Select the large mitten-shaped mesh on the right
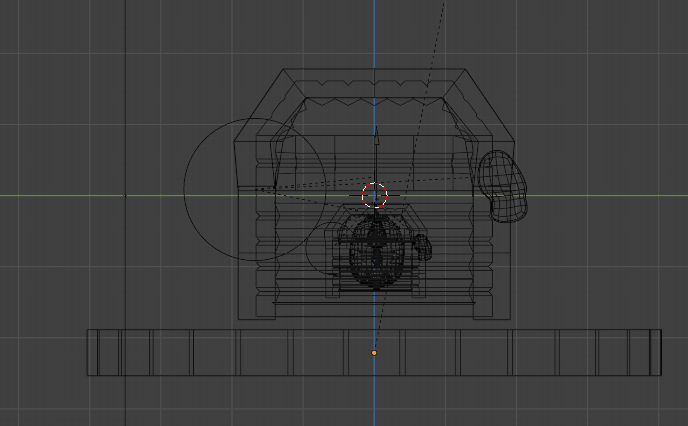The width and height of the screenshot is (688, 426). click(x=505, y=184)
